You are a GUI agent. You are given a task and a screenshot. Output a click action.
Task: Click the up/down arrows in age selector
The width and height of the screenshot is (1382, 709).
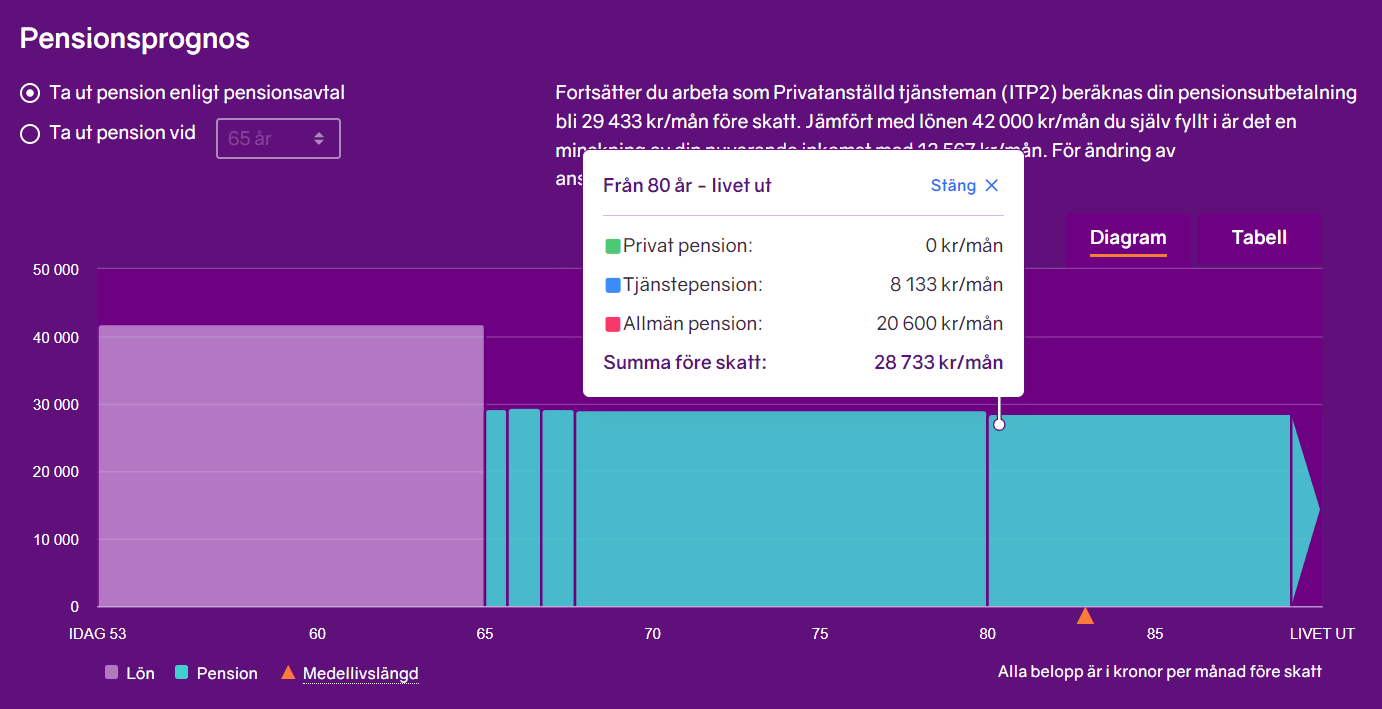coord(319,139)
